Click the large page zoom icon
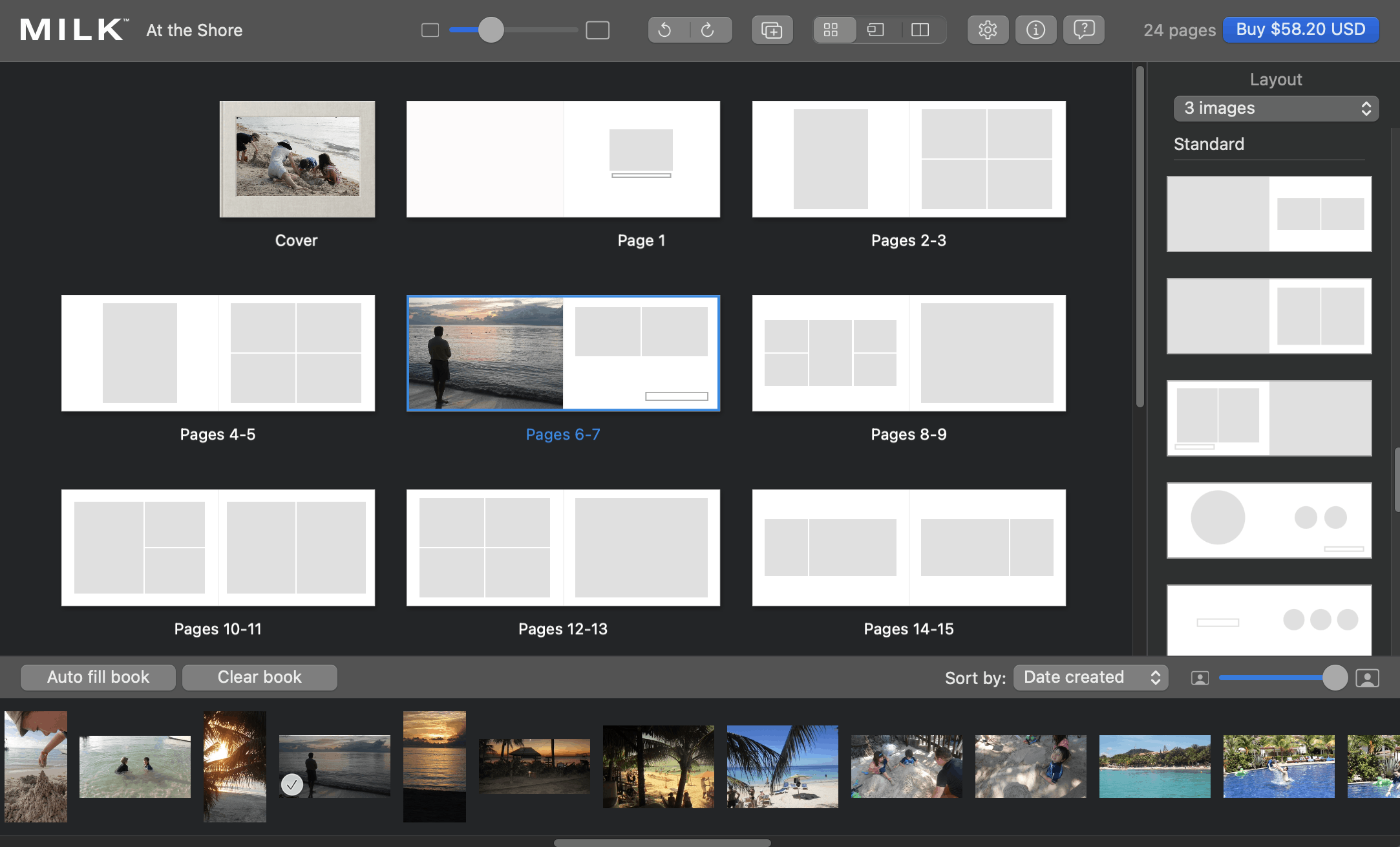Screen dimensions: 1400x847 tap(597, 30)
